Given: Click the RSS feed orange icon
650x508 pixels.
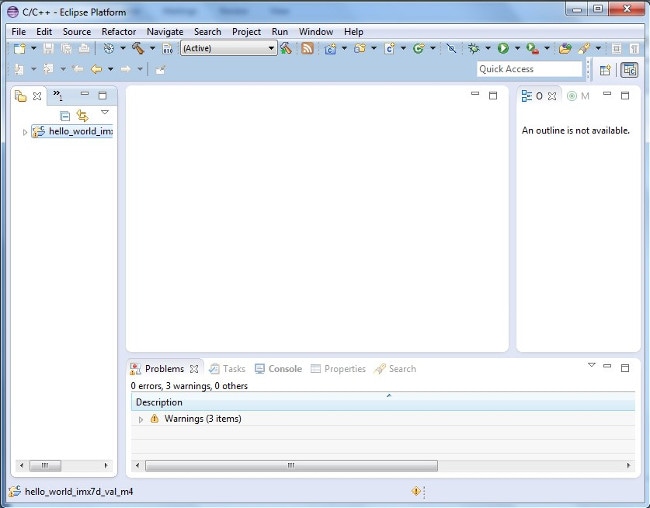Looking at the screenshot, I should point(307,48).
